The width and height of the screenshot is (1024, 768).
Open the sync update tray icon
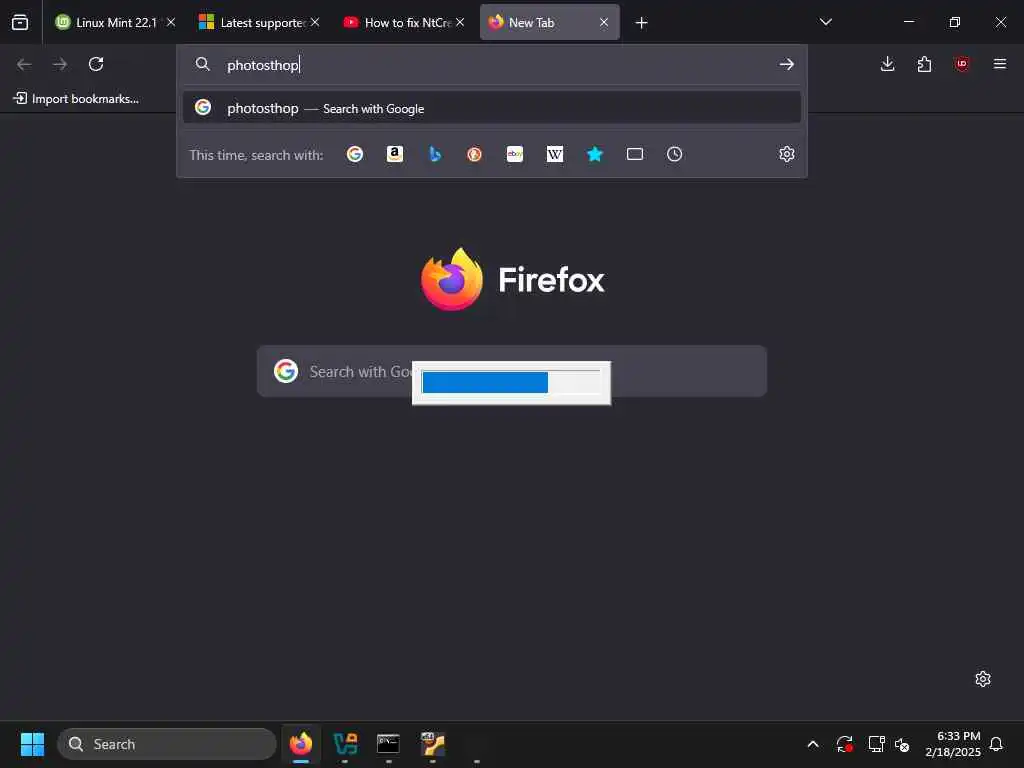(844, 744)
